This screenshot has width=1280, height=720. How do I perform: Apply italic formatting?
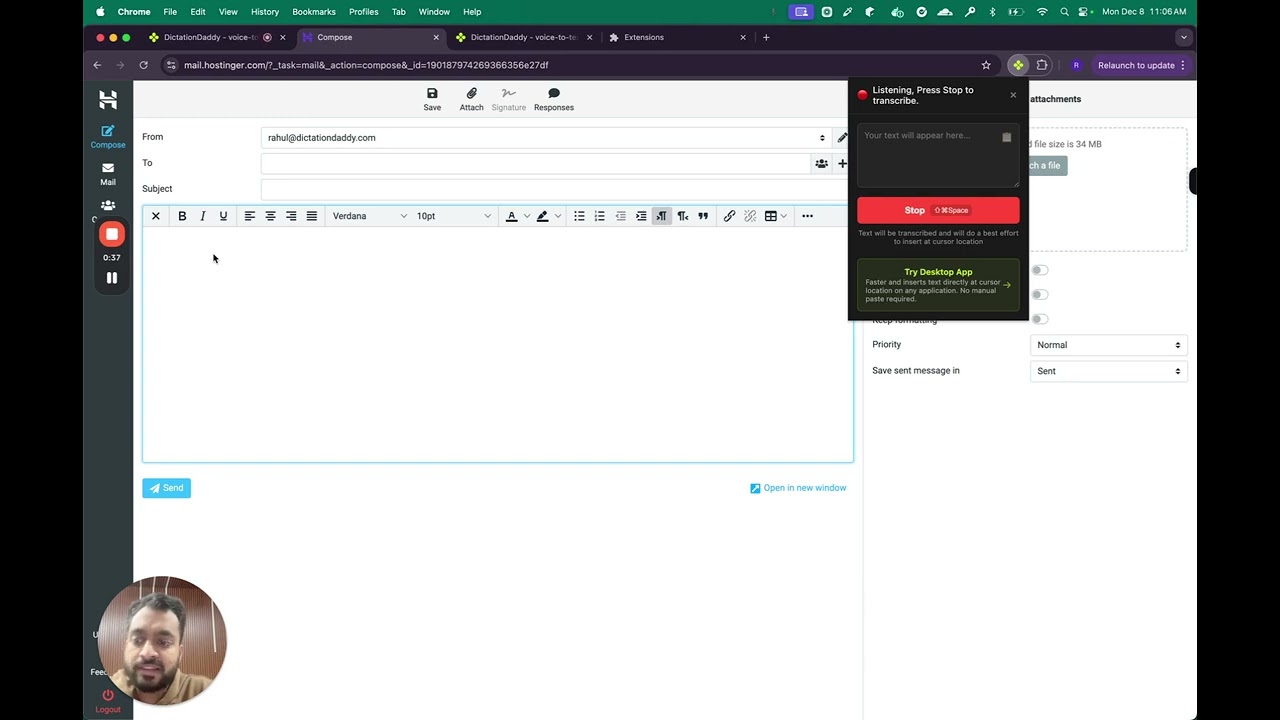[203, 216]
